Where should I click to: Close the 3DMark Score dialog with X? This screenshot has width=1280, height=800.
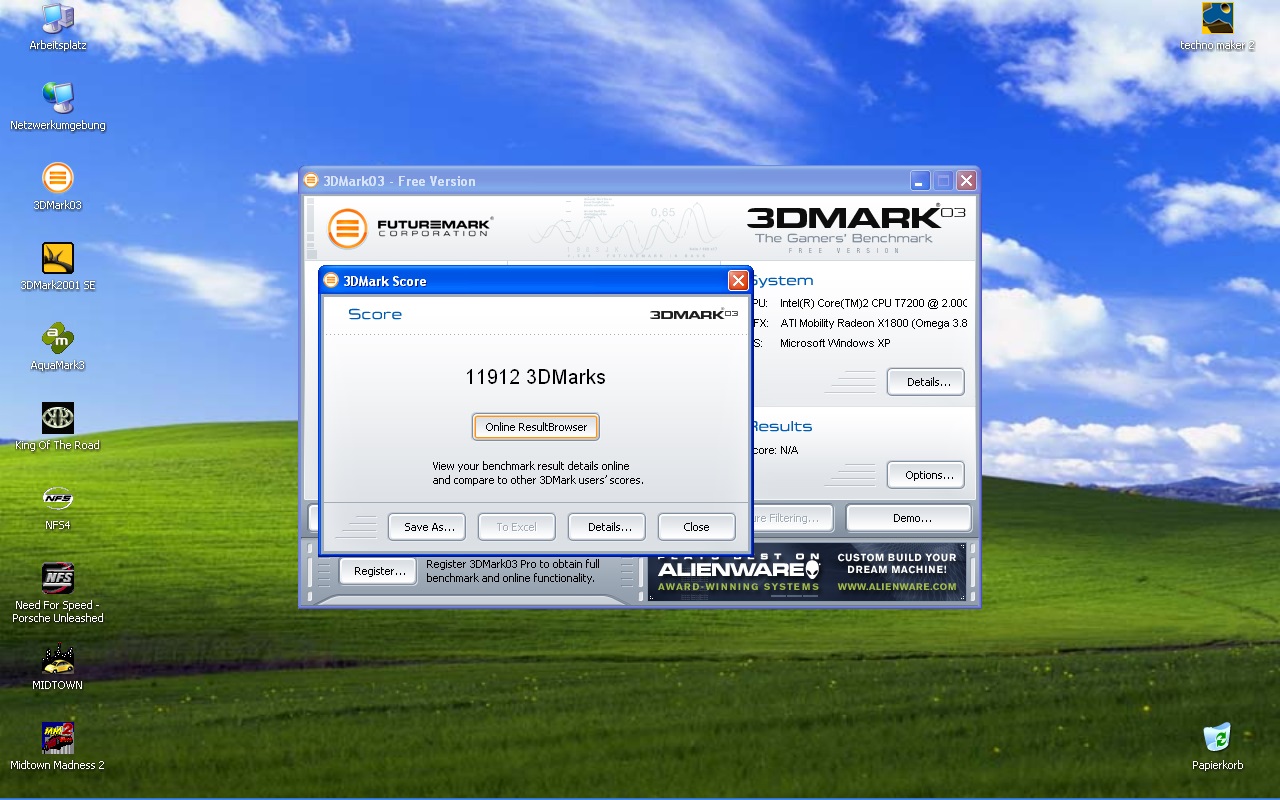[738, 281]
